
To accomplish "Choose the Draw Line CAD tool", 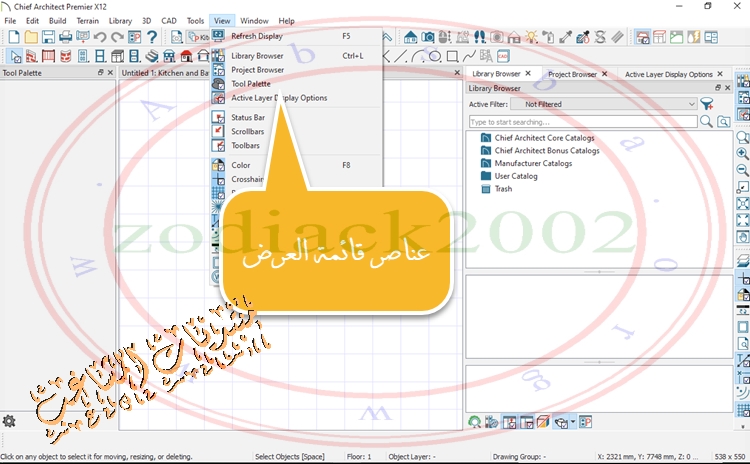I will (x=401, y=56).
